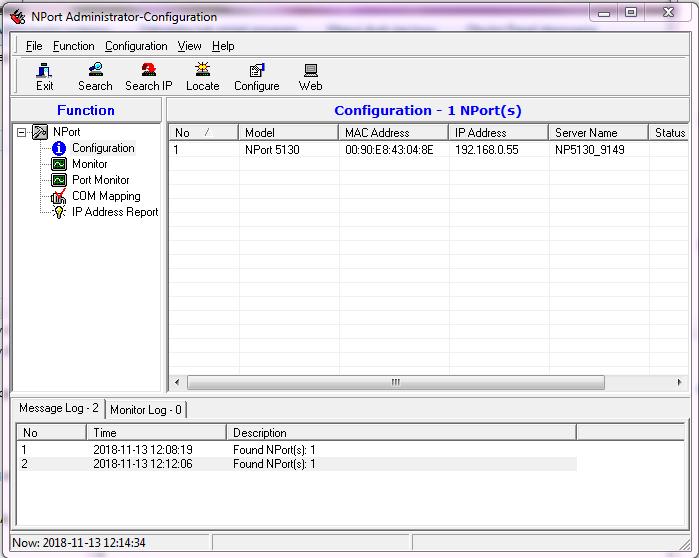The height and width of the screenshot is (558, 699).
Task: Select the NPort 5130 model cell
Action: click(272, 150)
